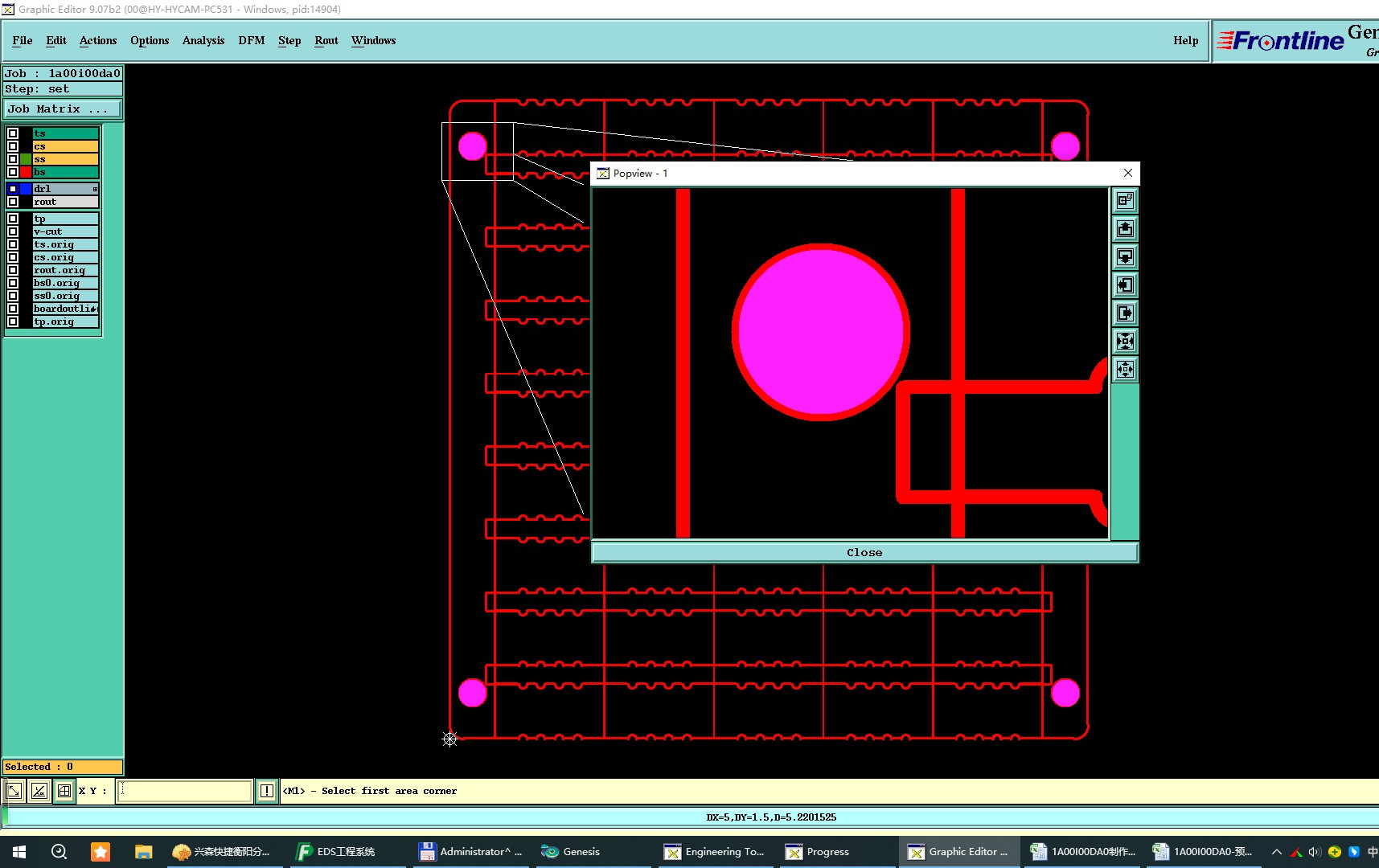Click the red color swatch of bs layer
Image resolution: width=1379 pixels, height=868 pixels.
point(27,172)
